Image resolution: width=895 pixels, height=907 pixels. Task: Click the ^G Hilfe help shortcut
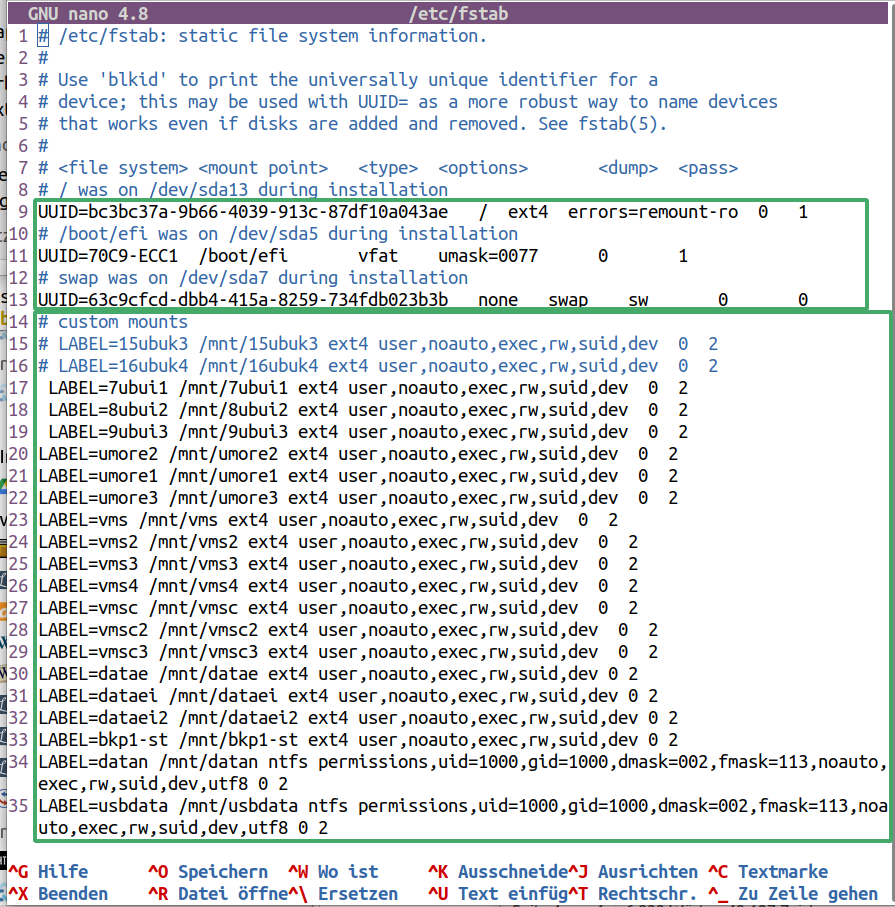[x=48, y=872]
